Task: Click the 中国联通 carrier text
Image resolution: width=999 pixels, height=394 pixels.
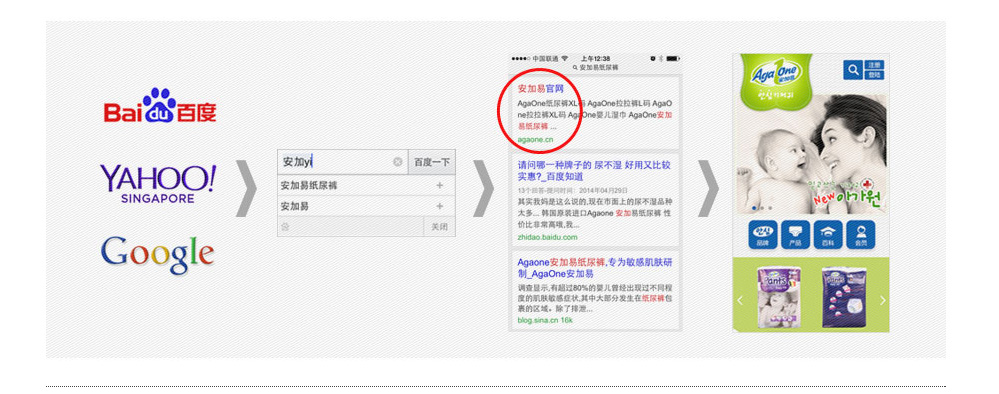Action: coord(545,58)
